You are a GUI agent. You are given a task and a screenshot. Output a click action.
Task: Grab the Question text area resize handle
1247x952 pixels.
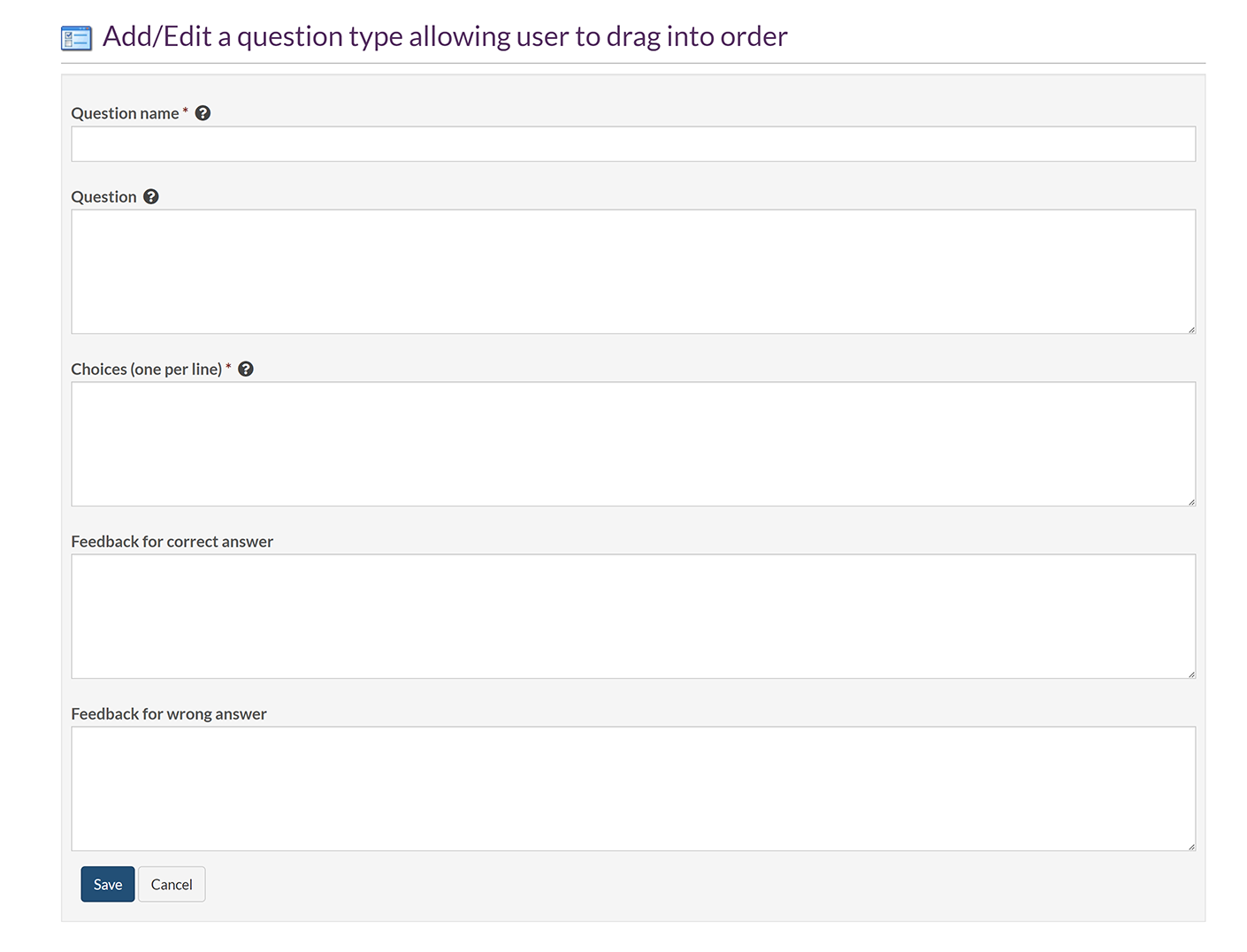pos(1191,330)
